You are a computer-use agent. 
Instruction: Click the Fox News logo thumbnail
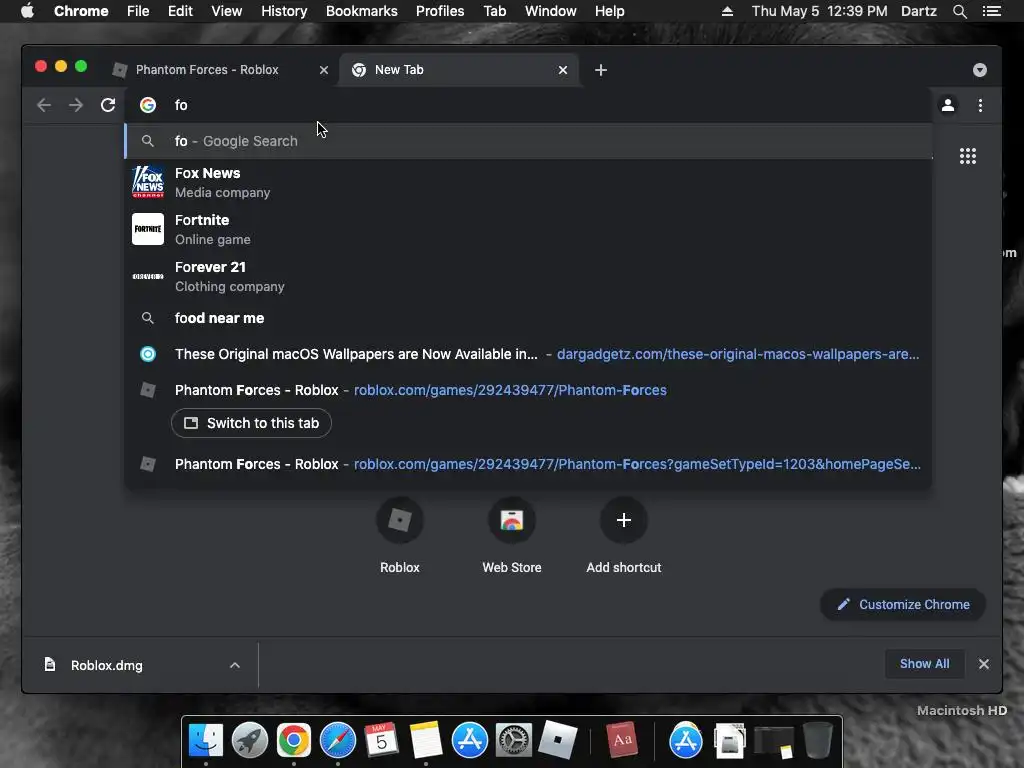[148, 182]
